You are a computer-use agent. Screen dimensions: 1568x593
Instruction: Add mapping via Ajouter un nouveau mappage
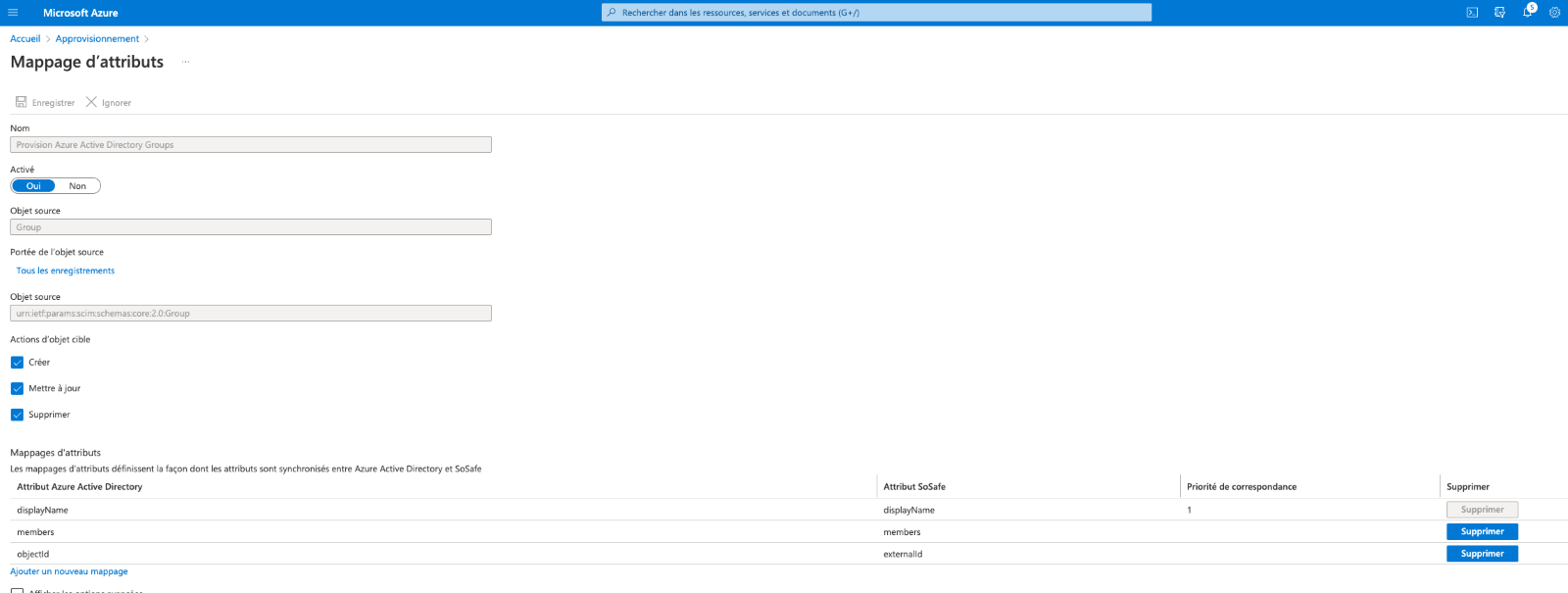click(x=69, y=571)
